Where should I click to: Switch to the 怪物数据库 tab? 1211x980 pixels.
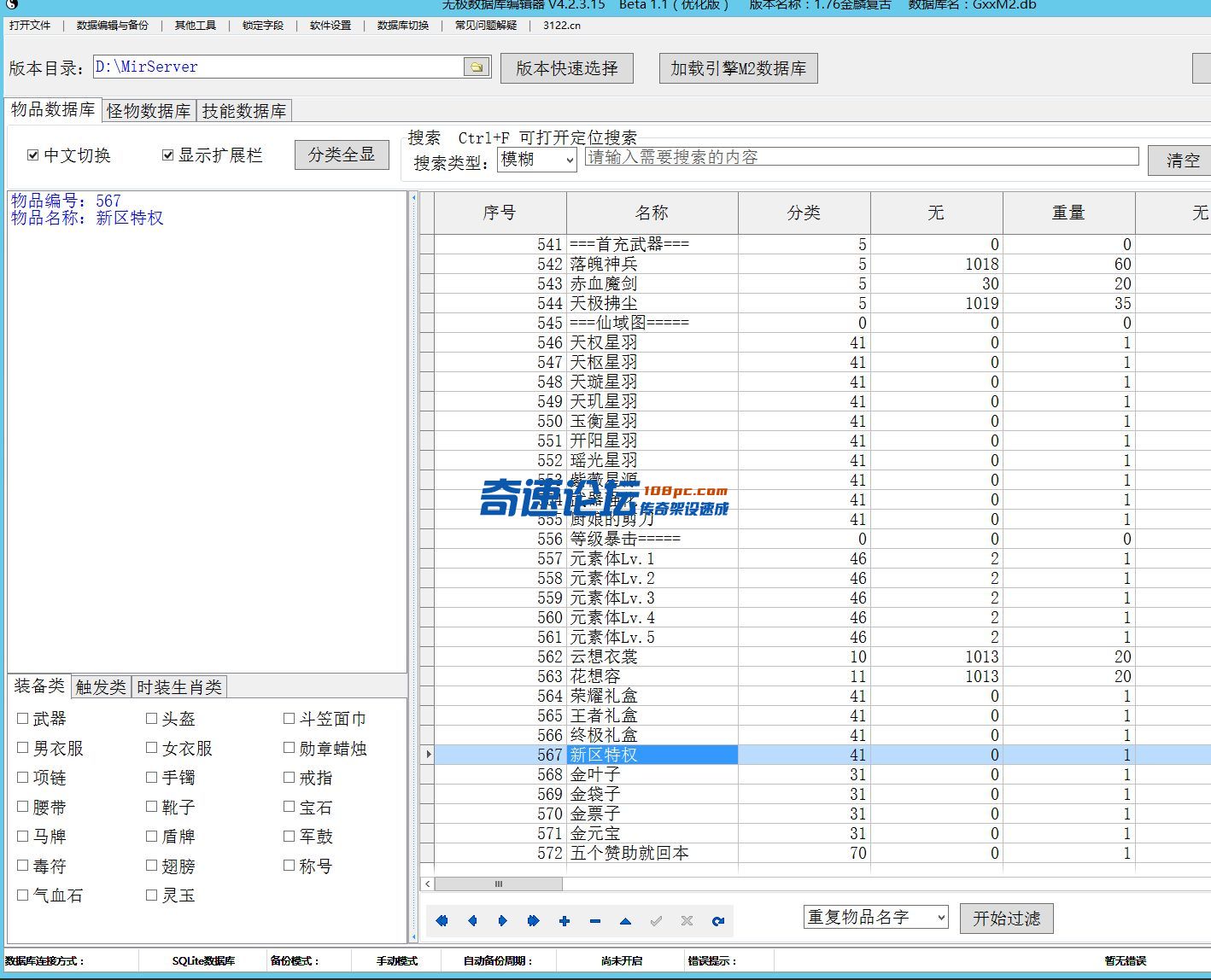149,111
